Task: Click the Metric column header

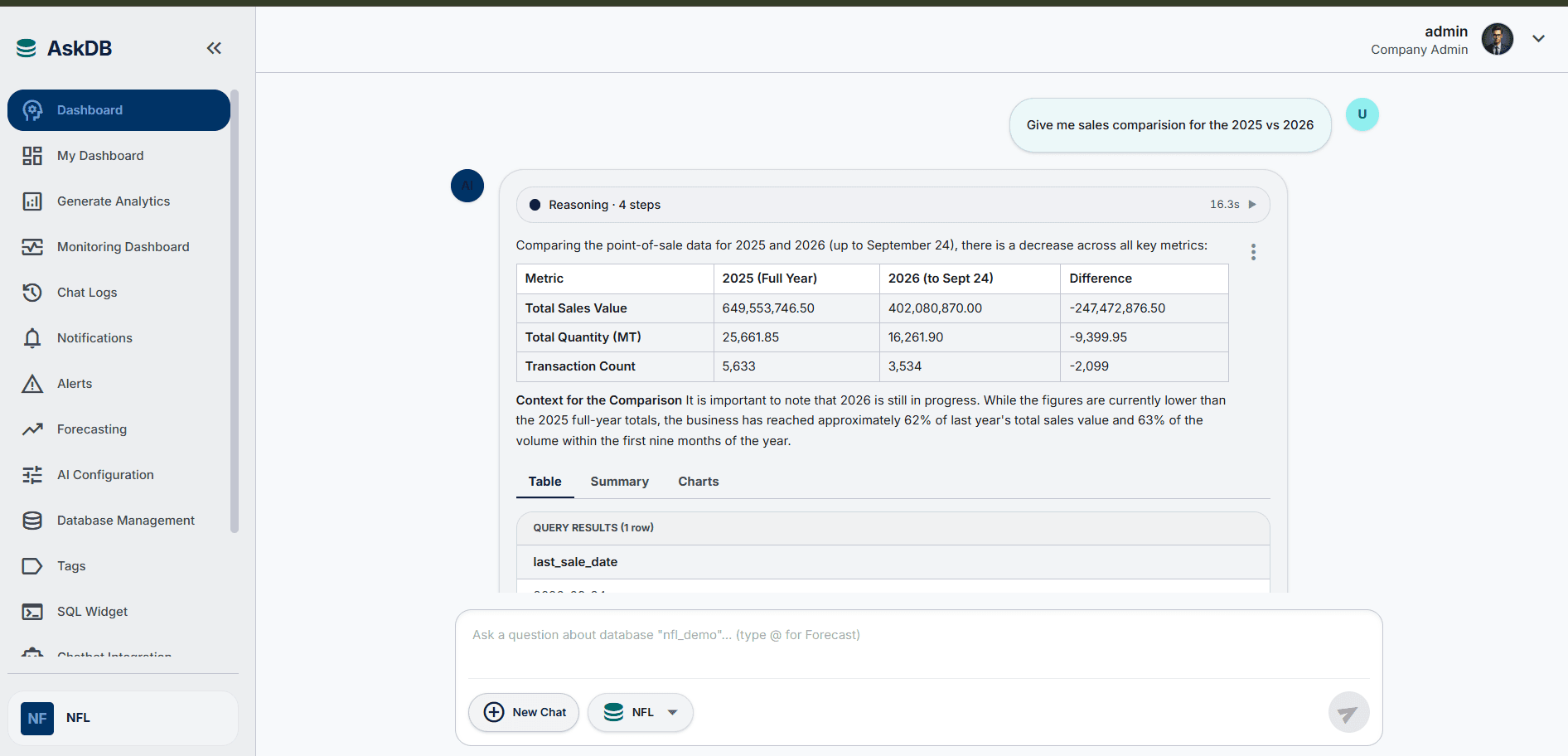Action: (x=615, y=279)
